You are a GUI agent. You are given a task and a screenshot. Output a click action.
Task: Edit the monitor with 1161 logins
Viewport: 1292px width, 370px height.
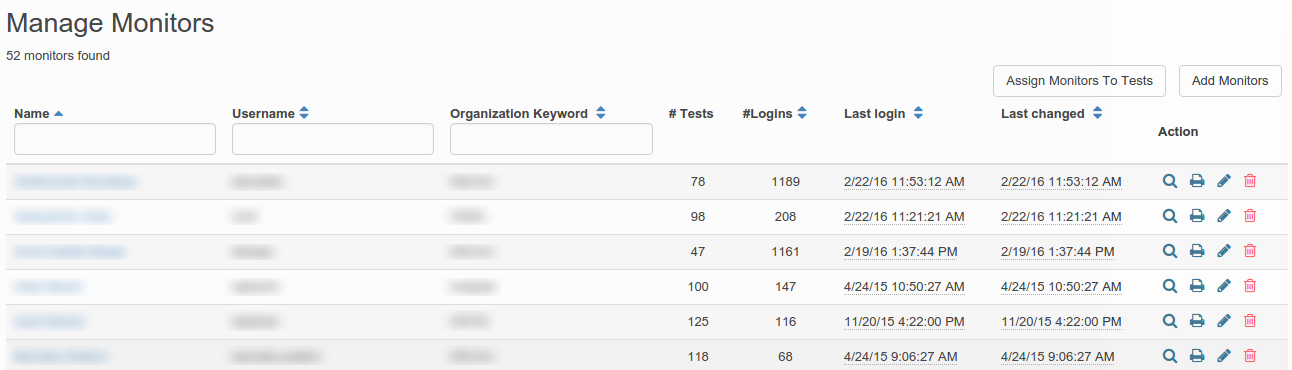pyautogui.click(x=1223, y=251)
